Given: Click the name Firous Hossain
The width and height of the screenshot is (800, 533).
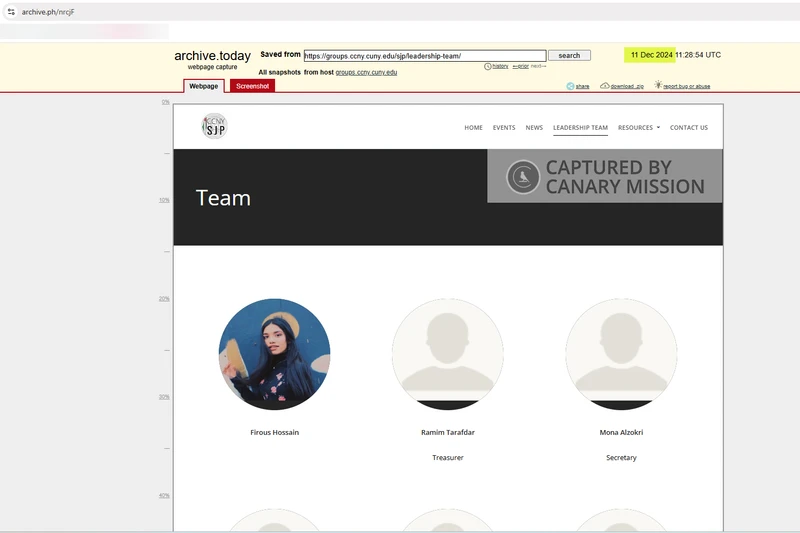Looking at the screenshot, I should [x=274, y=433].
